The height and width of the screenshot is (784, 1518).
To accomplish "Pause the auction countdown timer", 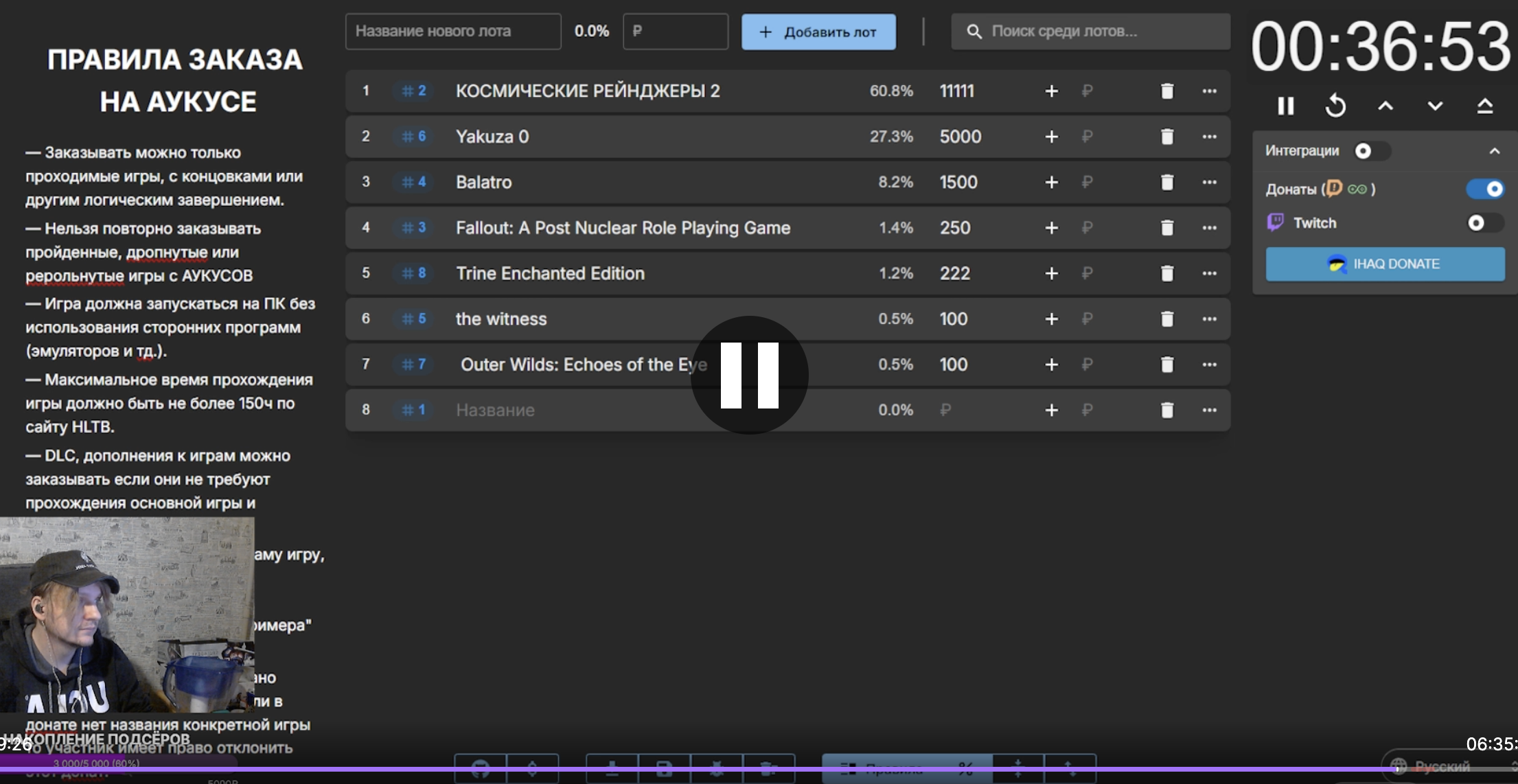I will point(1285,106).
